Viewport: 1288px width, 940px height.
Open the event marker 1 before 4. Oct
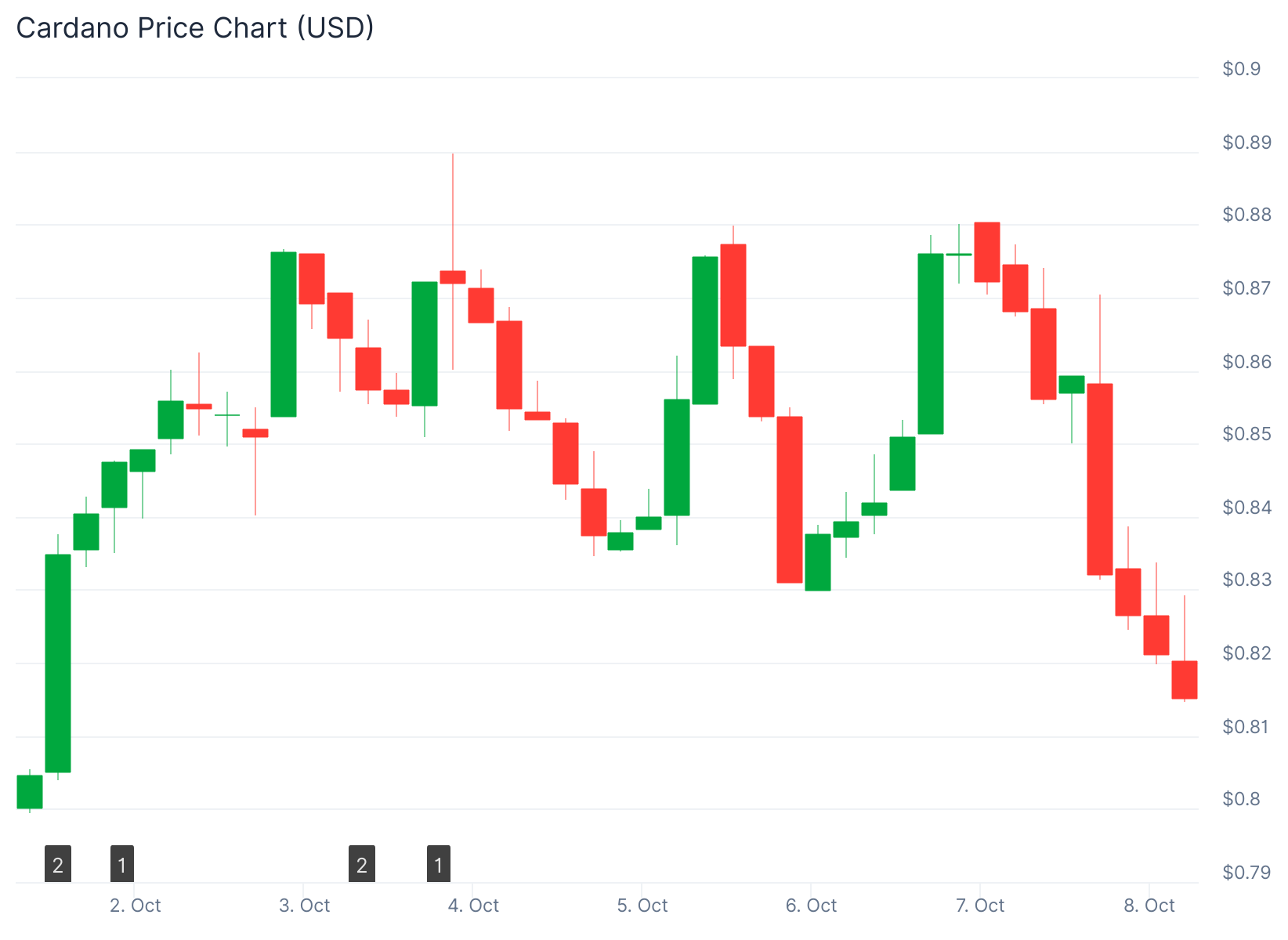(439, 864)
